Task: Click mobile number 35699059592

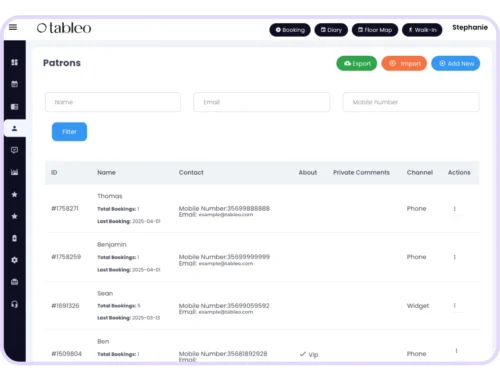Action: [x=248, y=306]
